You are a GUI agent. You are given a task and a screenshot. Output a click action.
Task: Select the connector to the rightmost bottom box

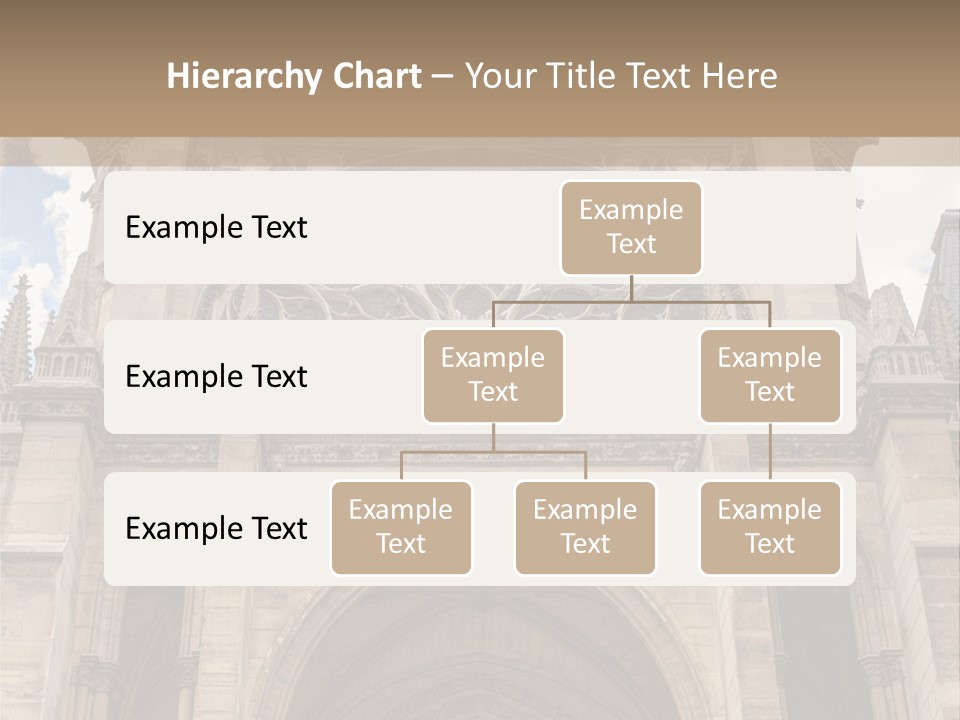[x=770, y=450]
